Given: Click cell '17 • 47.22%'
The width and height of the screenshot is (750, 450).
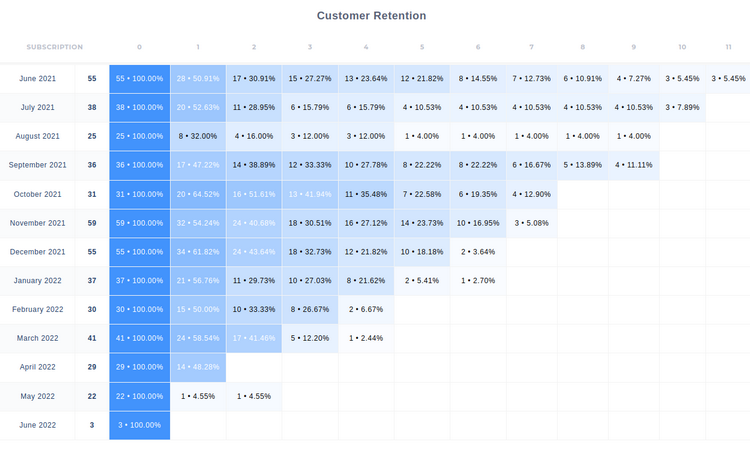Looking at the screenshot, I should click(198, 165).
